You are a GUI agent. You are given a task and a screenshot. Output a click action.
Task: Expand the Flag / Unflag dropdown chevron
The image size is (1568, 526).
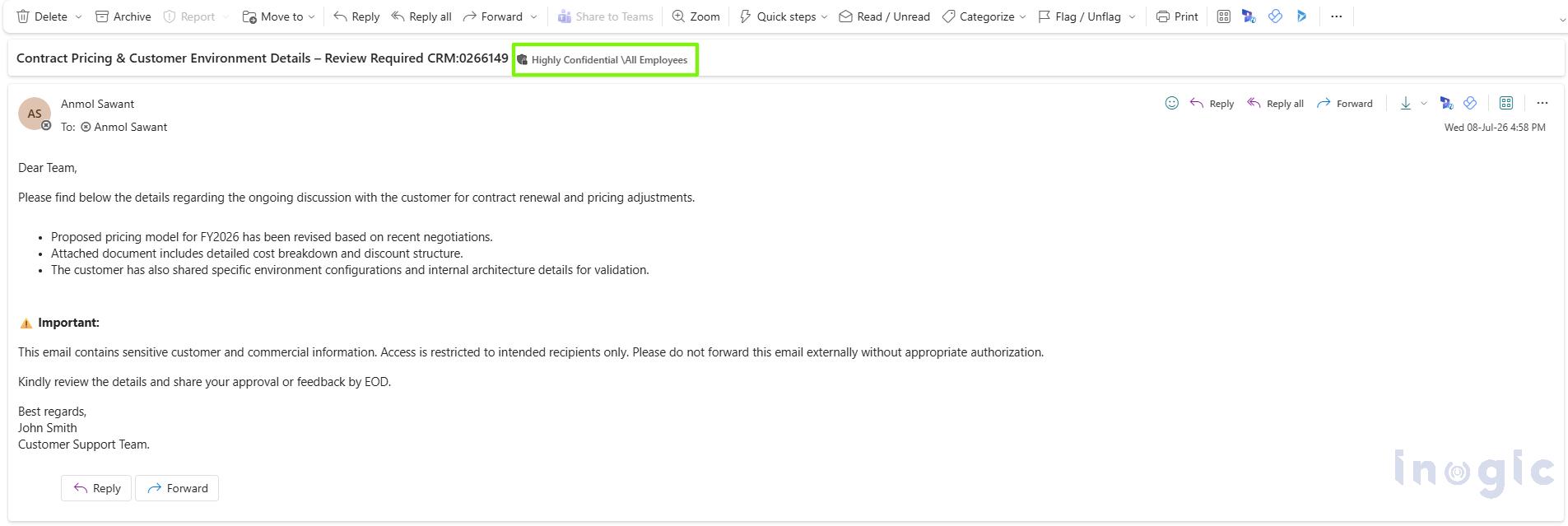(x=1132, y=16)
